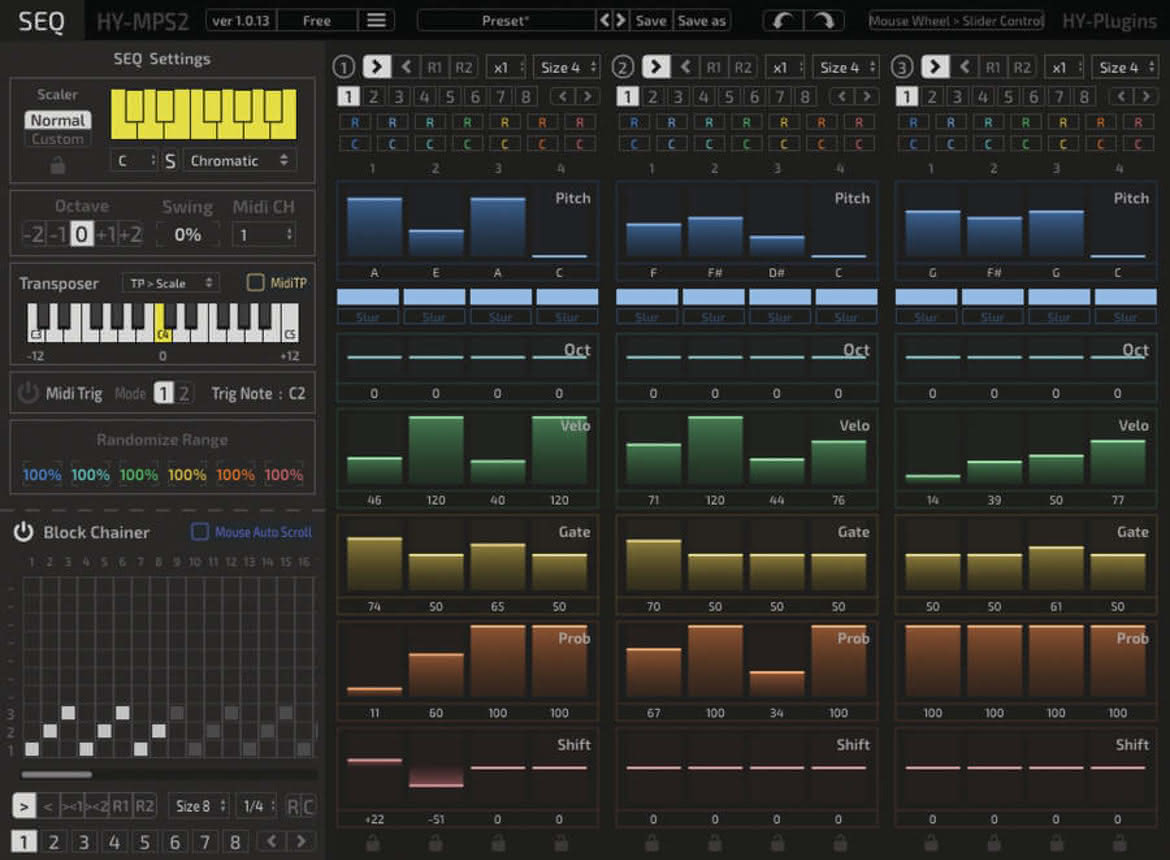Image resolution: width=1170 pixels, height=860 pixels.
Task: Set Octave to -2
Action: coord(34,234)
